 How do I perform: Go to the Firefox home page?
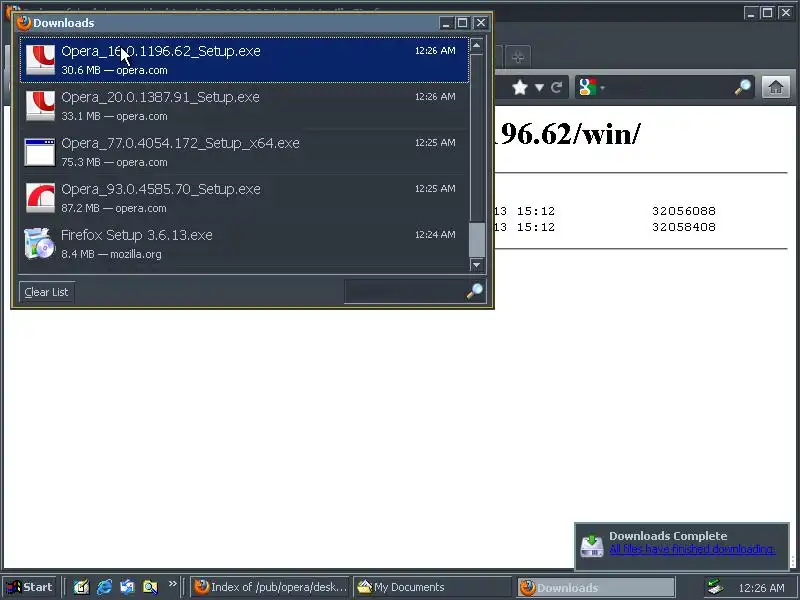pyautogui.click(x=776, y=87)
